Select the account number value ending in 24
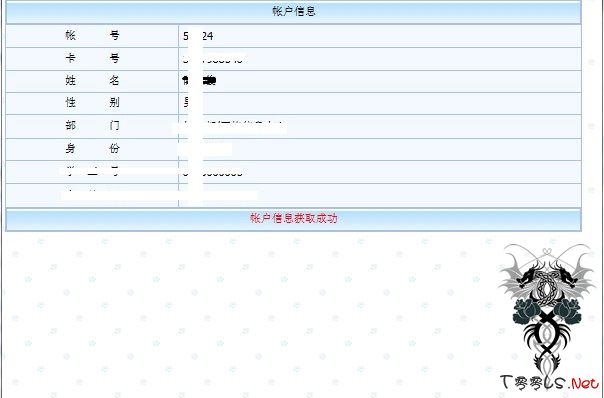Image resolution: width=604 pixels, height=398 pixels. [198, 36]
